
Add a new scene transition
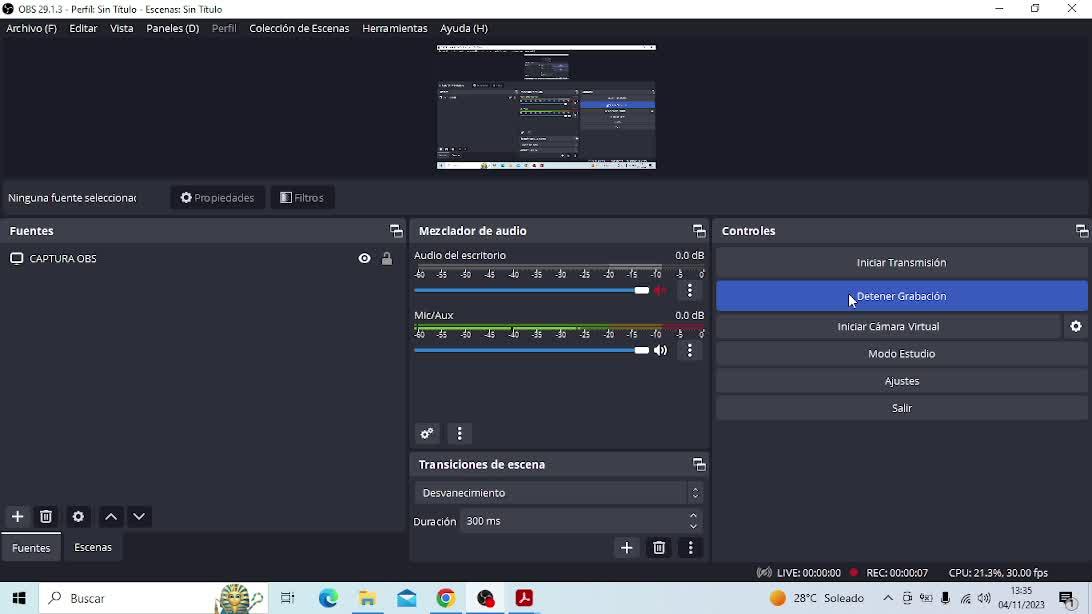pyautogui.click(x=627, y=548)
